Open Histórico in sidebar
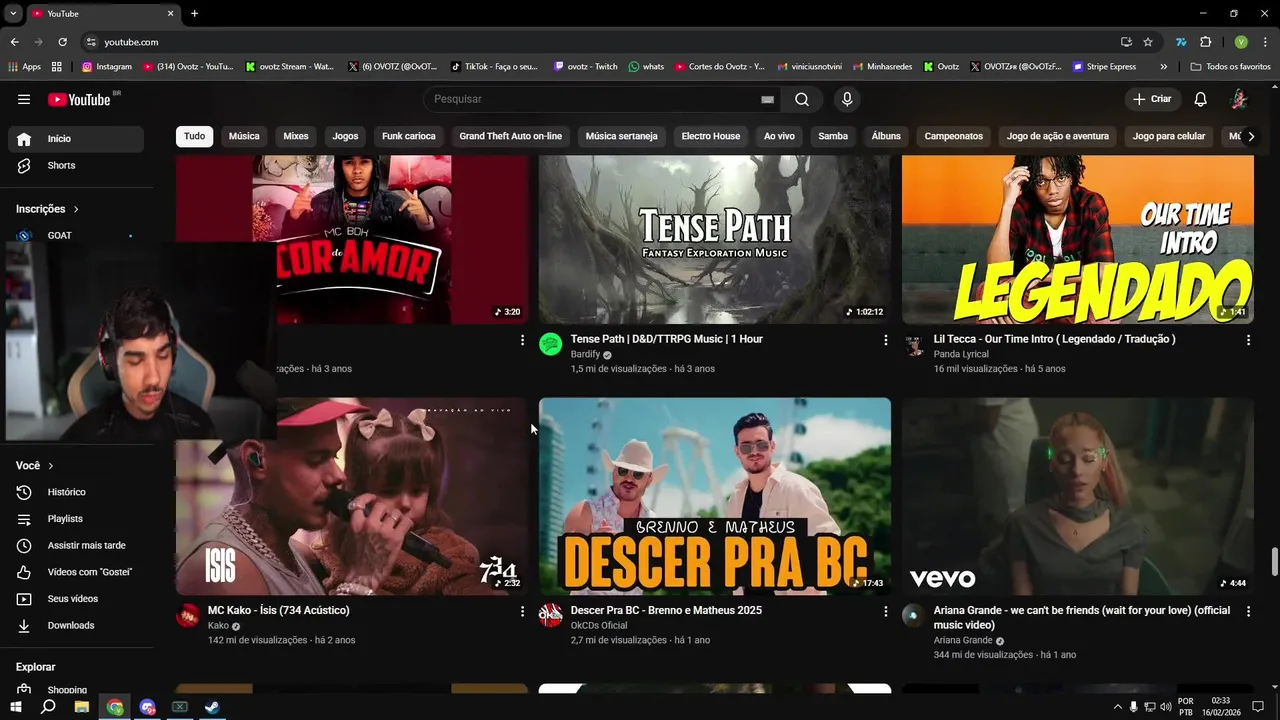The width and height of the screenshot is (1280, 720). [x=76, y=492]
